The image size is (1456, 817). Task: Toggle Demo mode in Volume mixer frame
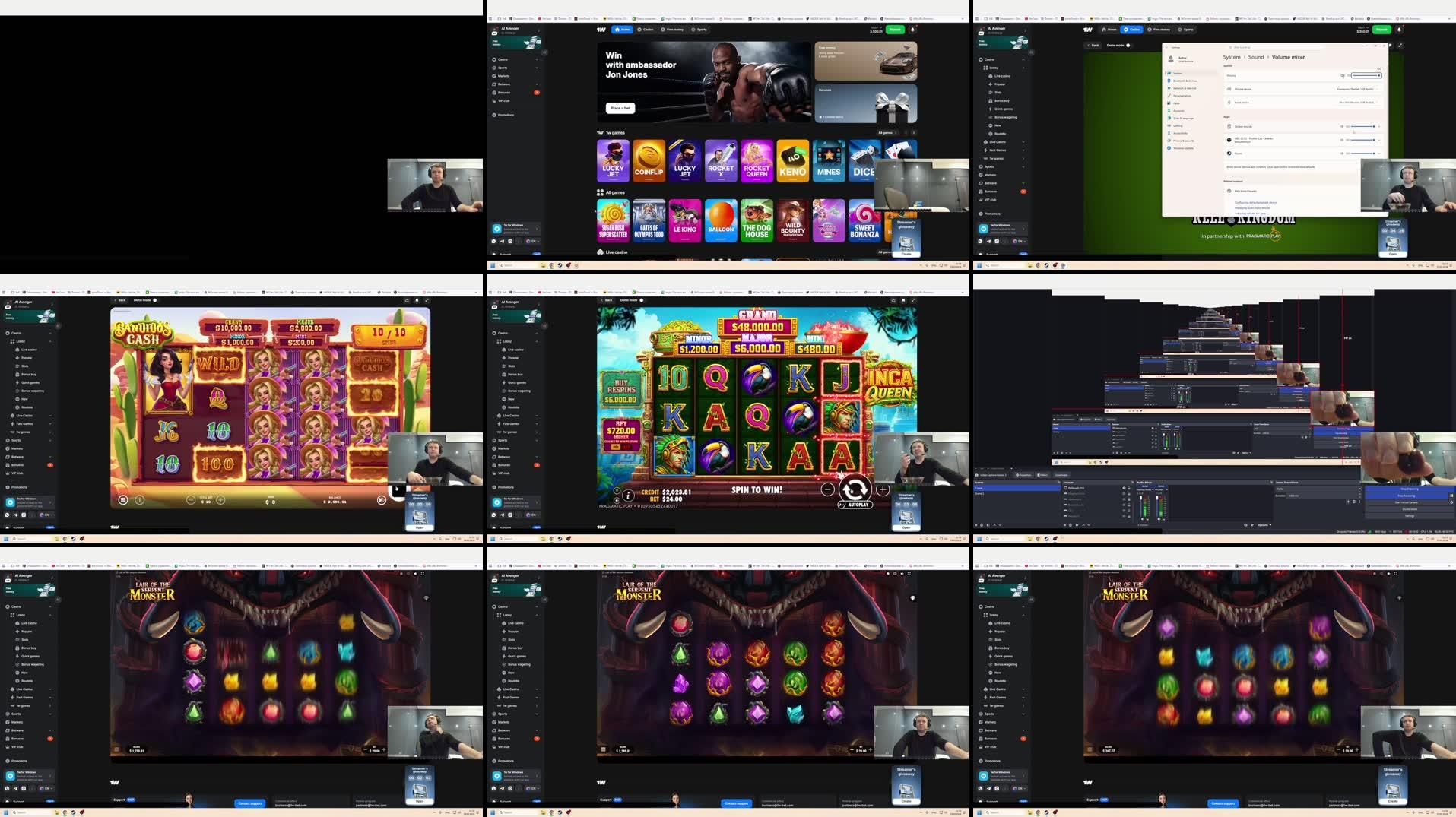(x=1128, y=46)
